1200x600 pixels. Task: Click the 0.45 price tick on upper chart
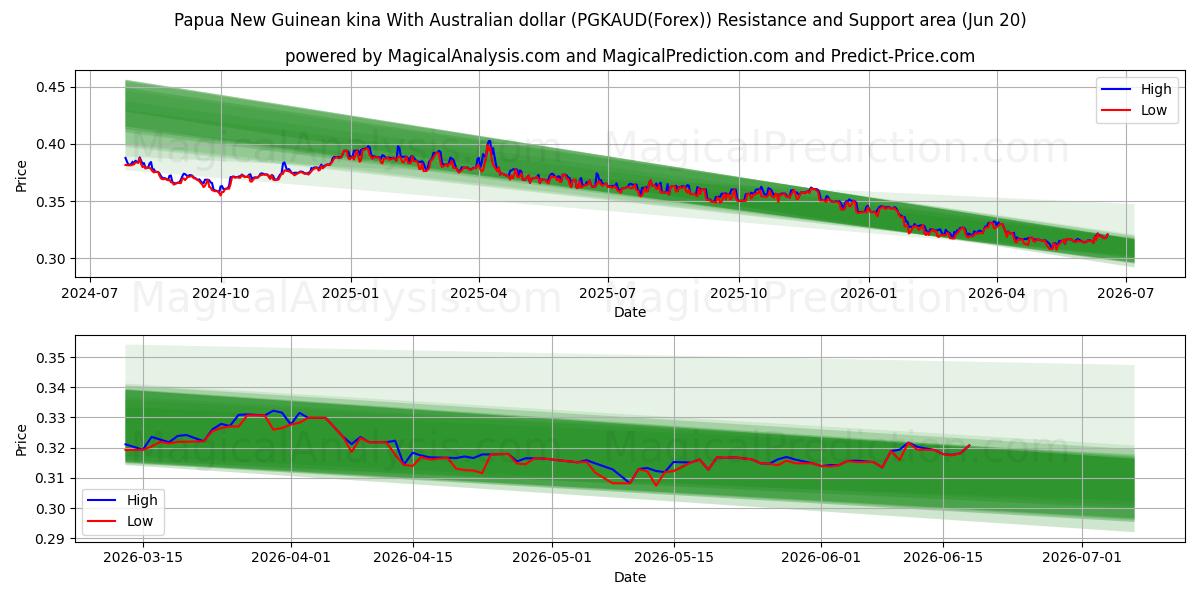pos(51,88)
